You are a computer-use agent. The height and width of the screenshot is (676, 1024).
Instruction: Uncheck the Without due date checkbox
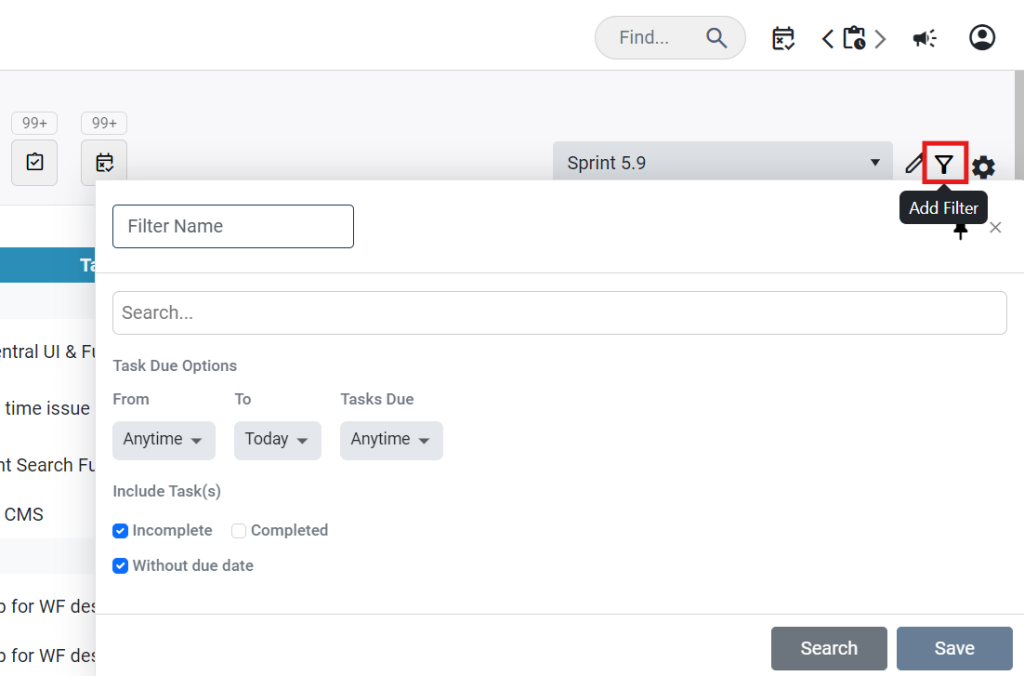click(120, 566)
